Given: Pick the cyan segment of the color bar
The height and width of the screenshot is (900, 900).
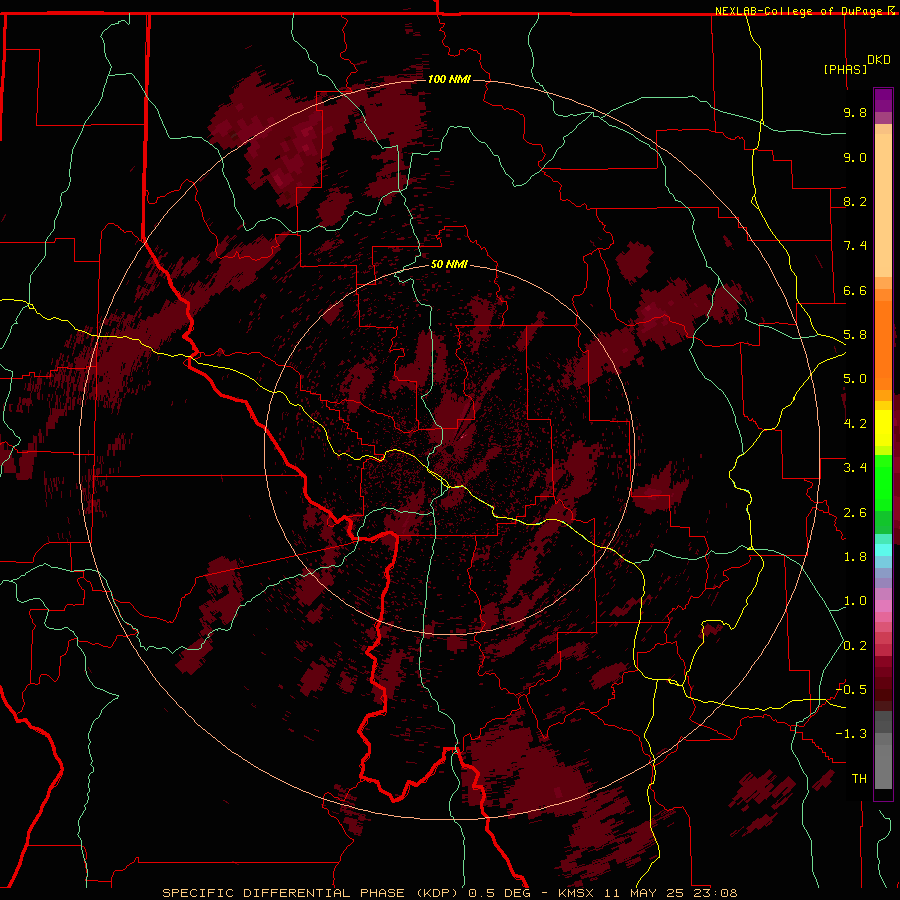Looking at the screenshot, I should coord(883,550).
